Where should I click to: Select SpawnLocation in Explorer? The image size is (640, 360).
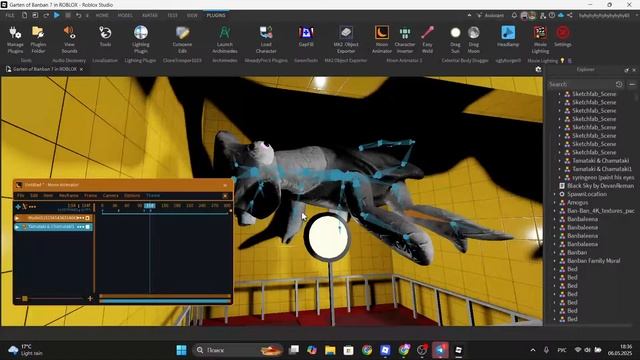[x=587, y=194]
